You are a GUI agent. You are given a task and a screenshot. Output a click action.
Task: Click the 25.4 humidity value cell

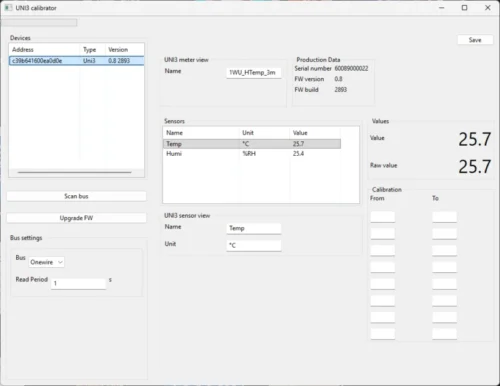click(298, 154)
